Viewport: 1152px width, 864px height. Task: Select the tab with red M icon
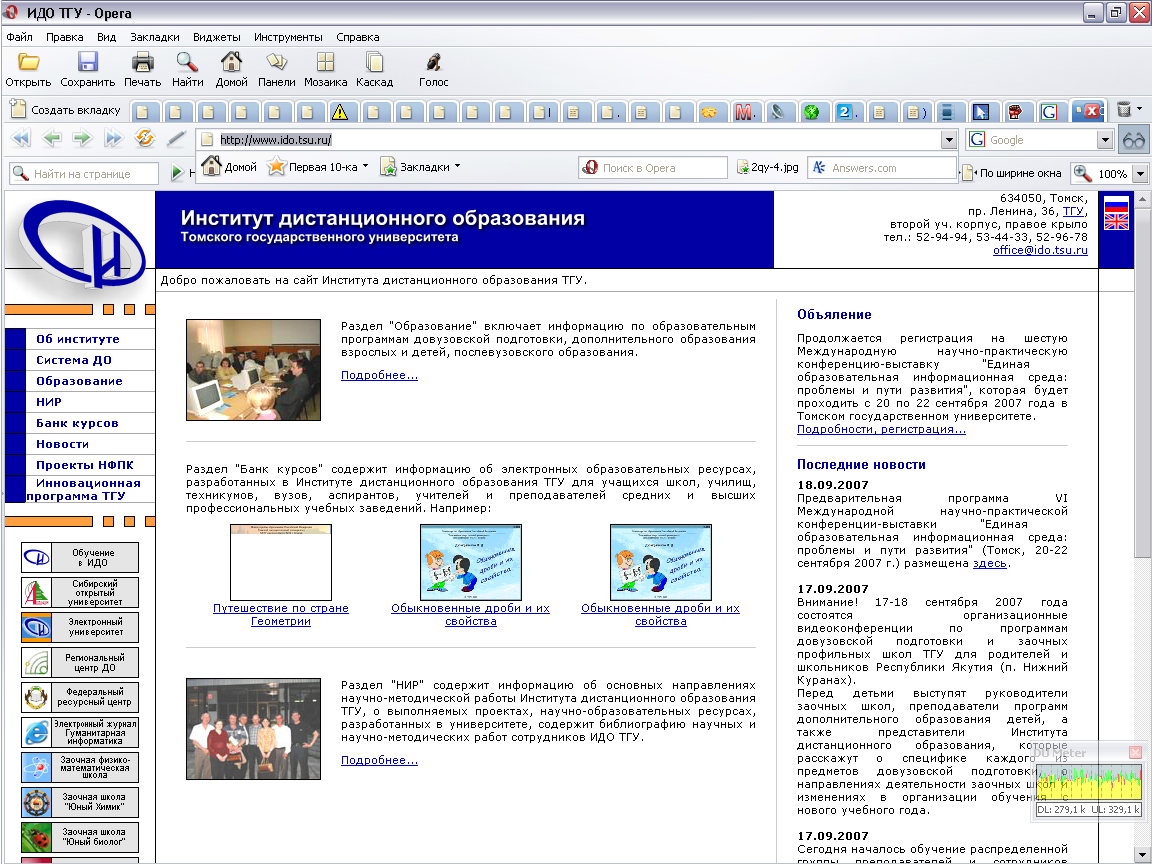(744, 112)
